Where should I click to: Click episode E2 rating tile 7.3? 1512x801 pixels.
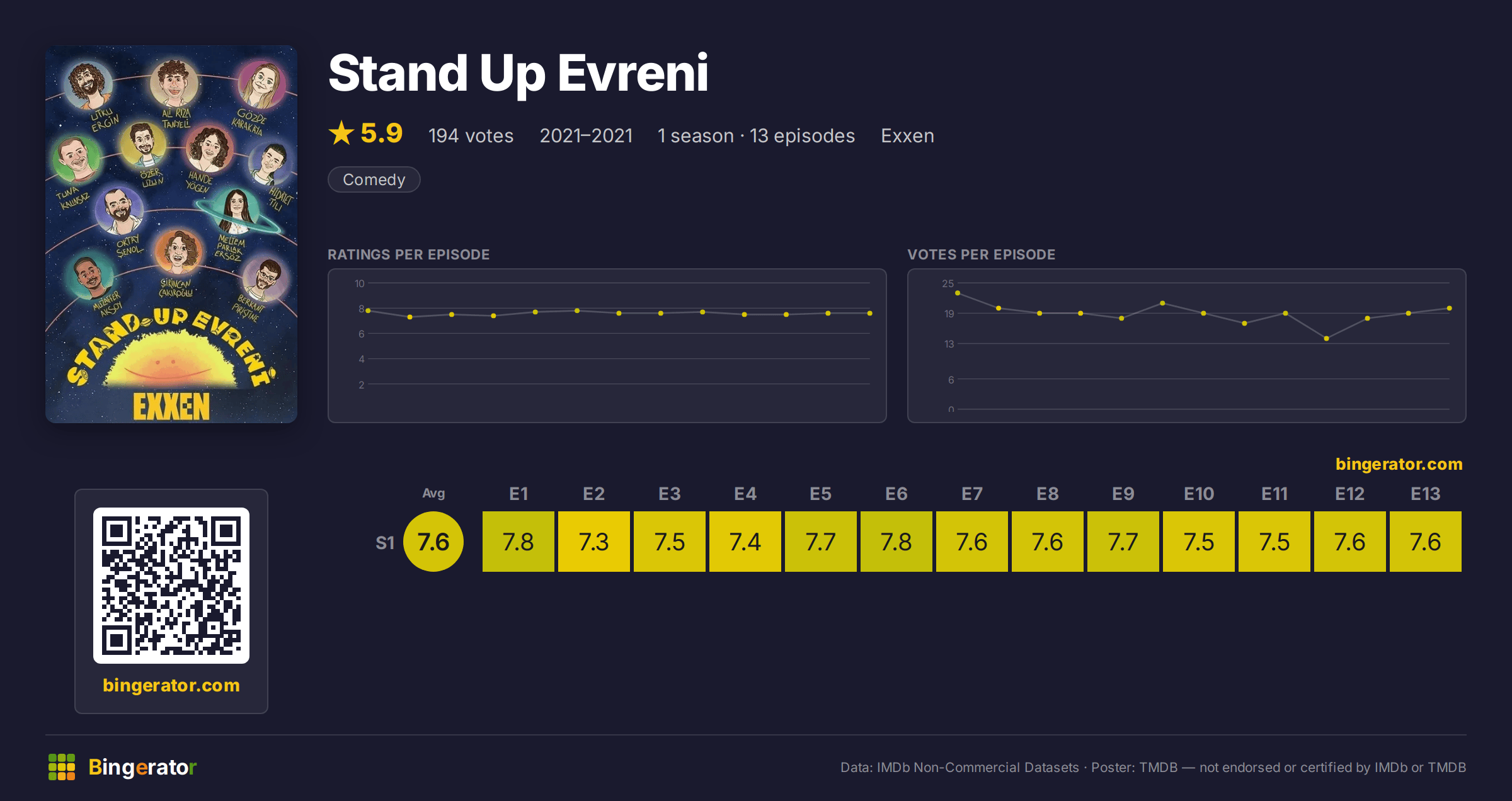coord(594,542)
